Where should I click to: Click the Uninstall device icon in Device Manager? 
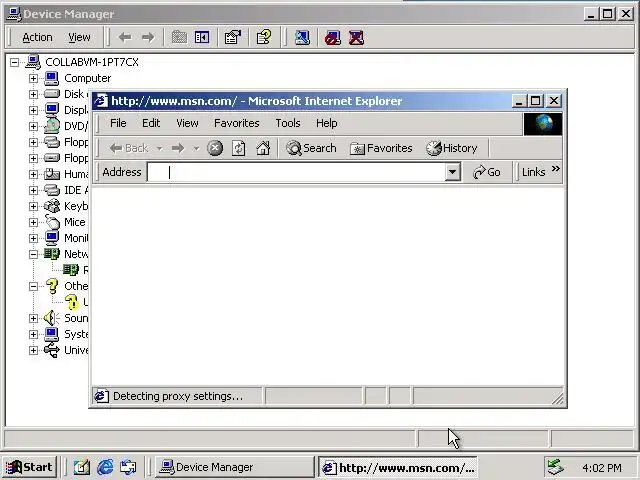pos(356,38)
